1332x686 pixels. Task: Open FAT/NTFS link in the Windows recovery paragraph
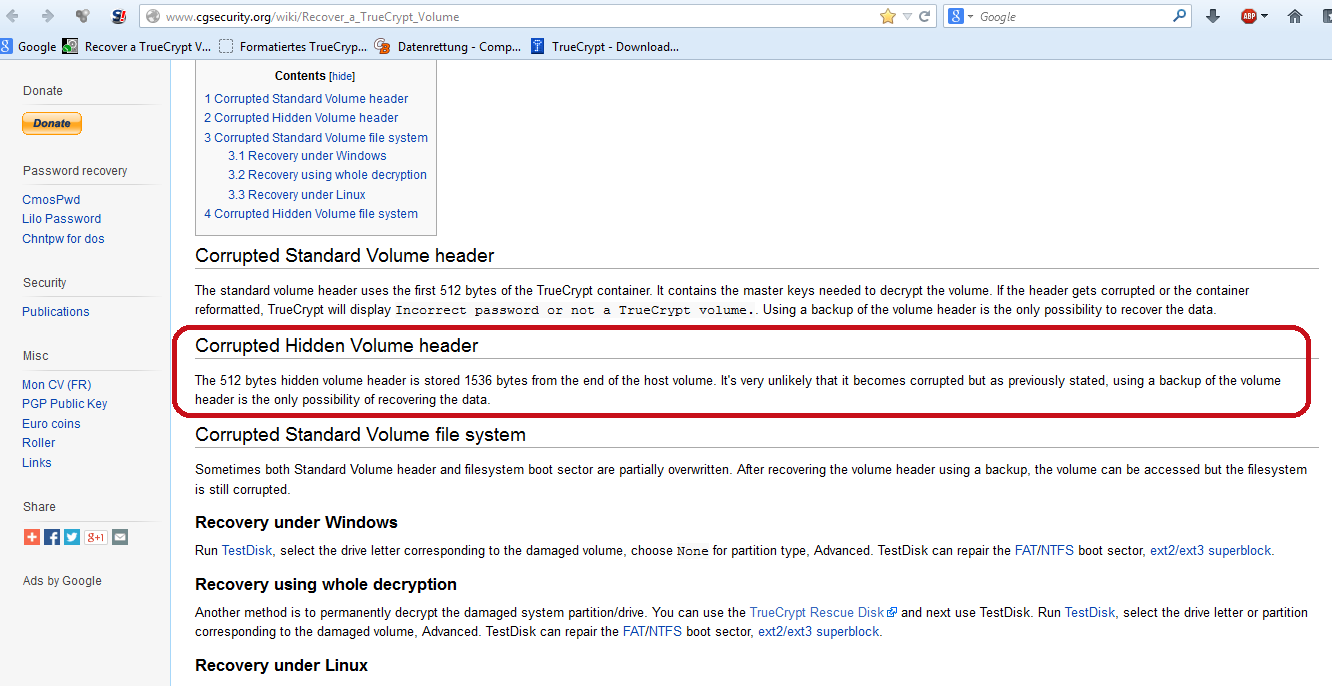(1044, 551)
